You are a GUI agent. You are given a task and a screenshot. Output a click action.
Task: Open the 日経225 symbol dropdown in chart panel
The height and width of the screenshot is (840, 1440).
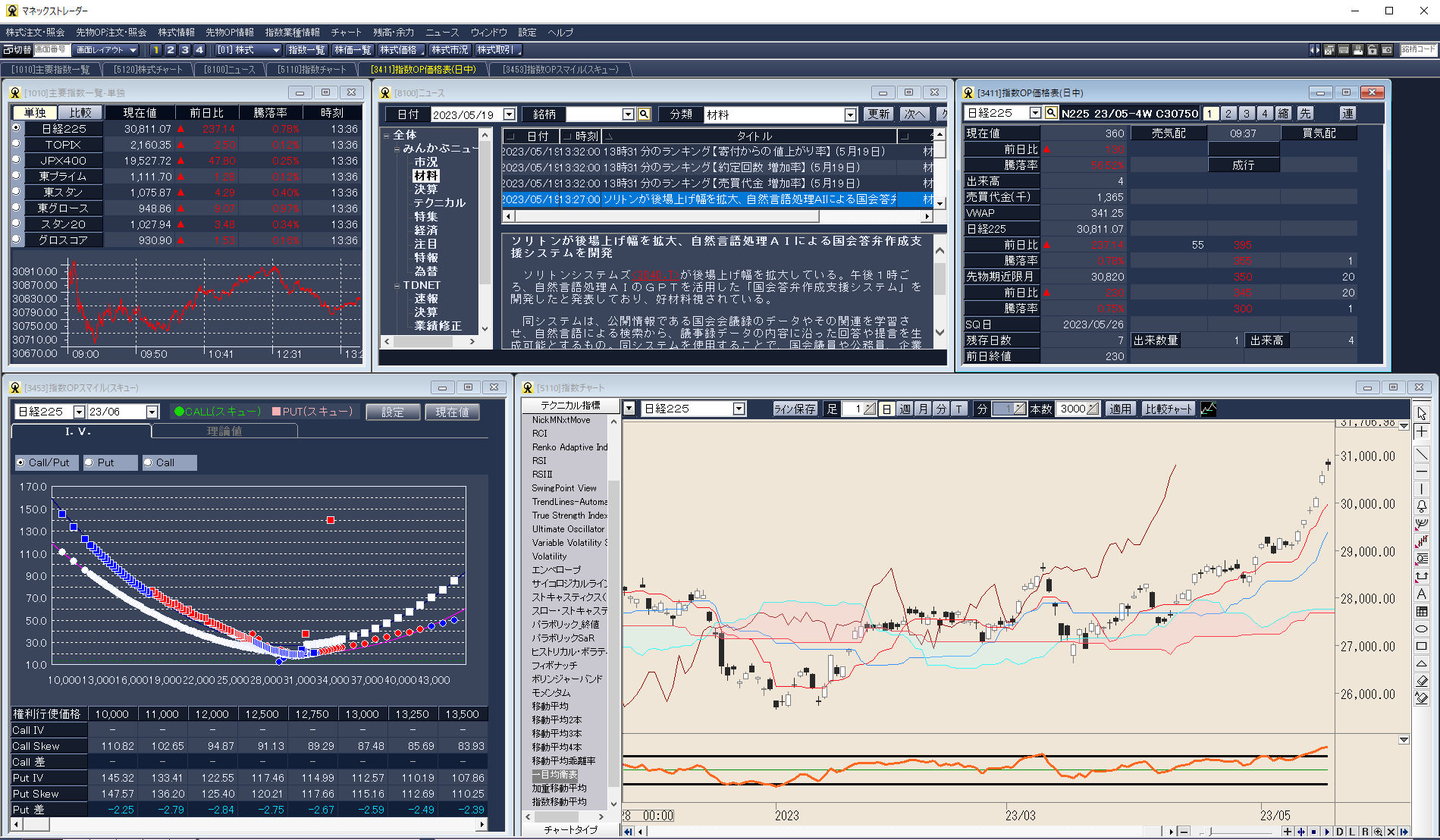point(738,408)
